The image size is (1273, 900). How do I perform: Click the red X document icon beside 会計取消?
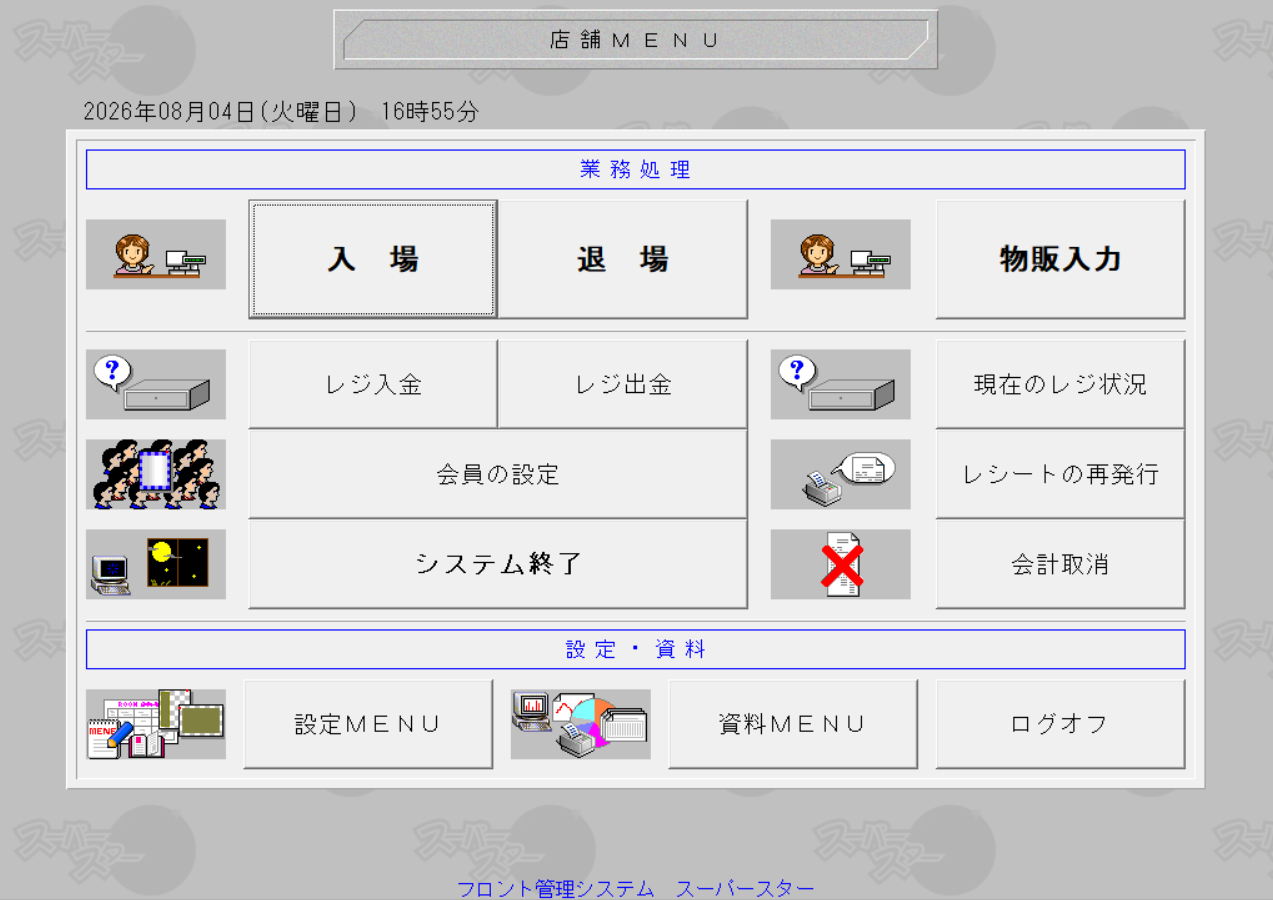841,564
